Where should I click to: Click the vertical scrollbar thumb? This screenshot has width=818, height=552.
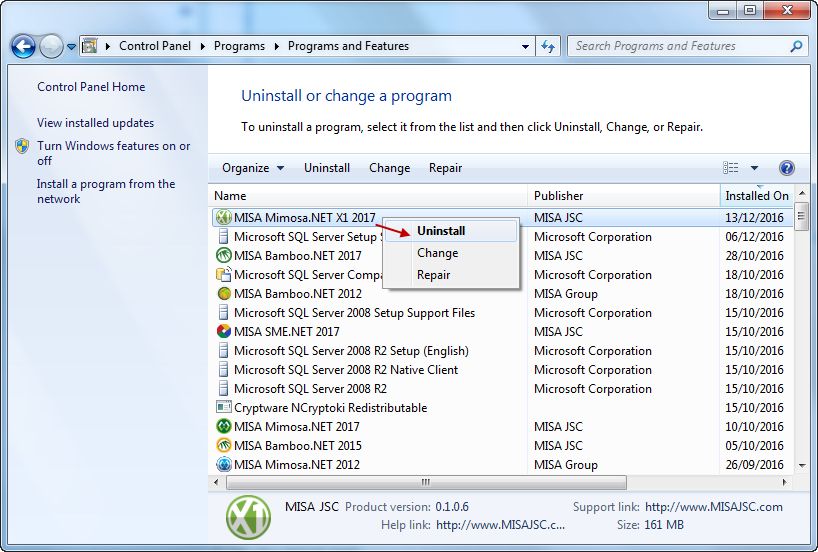tap(802, 217)
